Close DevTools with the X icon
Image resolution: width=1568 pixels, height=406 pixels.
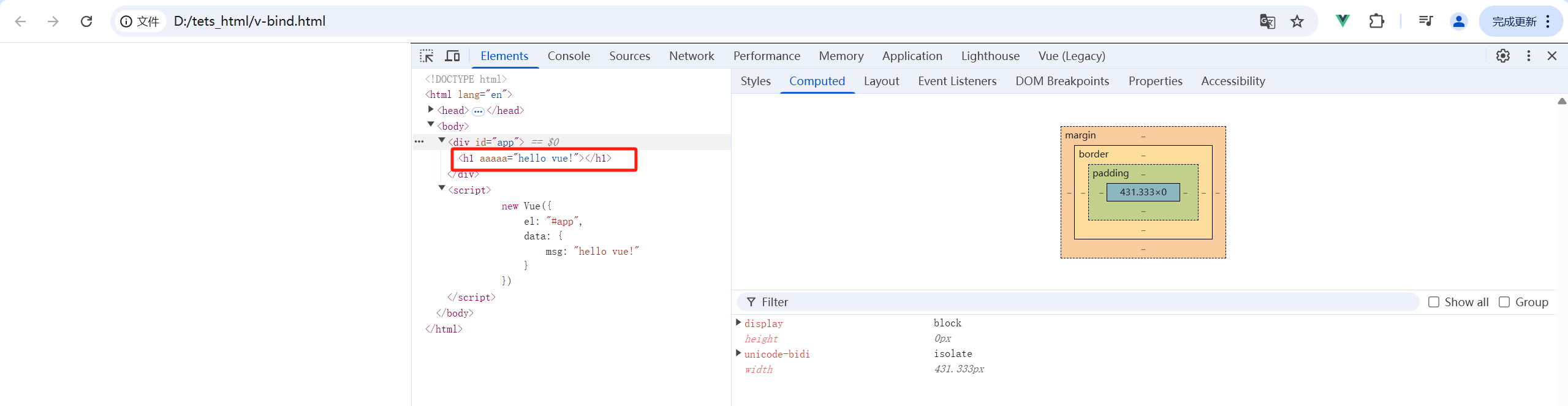[1552, 56]
